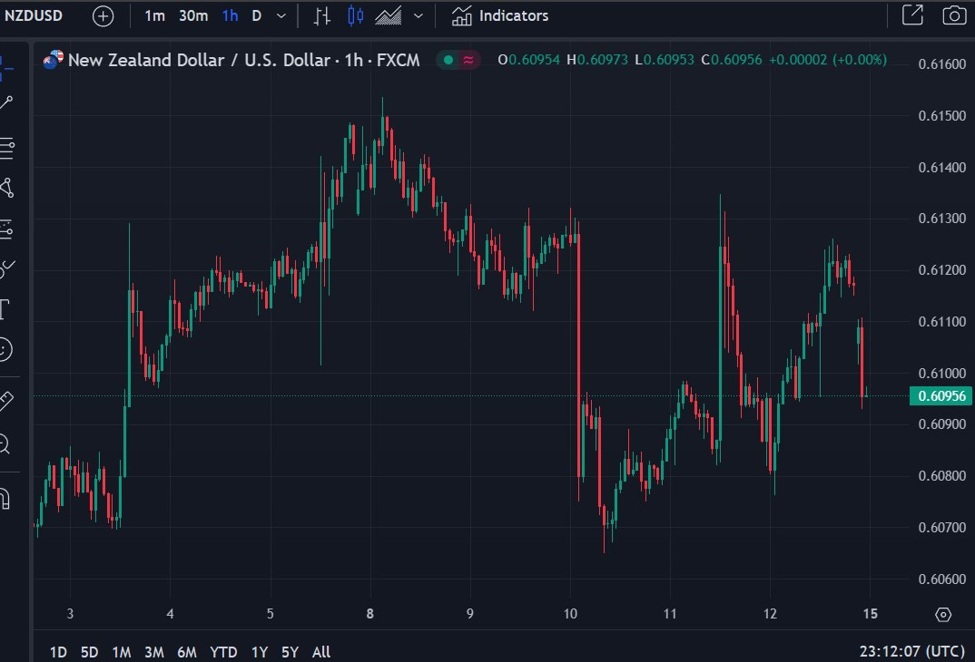Open the chart style dropdown chevron

(418, 15)
